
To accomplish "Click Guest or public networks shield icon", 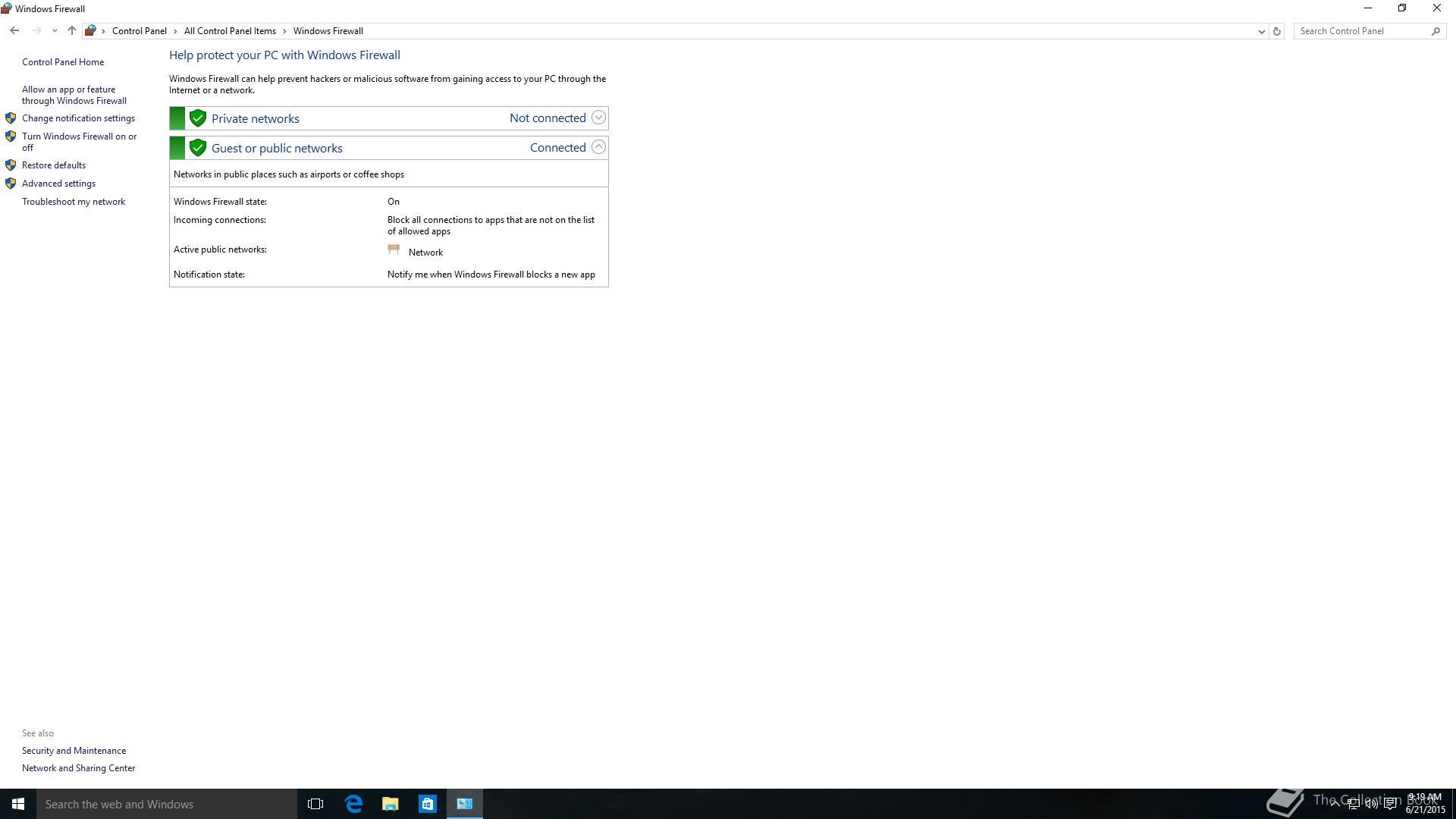I will pyautogui.click(x=198, y=148).
